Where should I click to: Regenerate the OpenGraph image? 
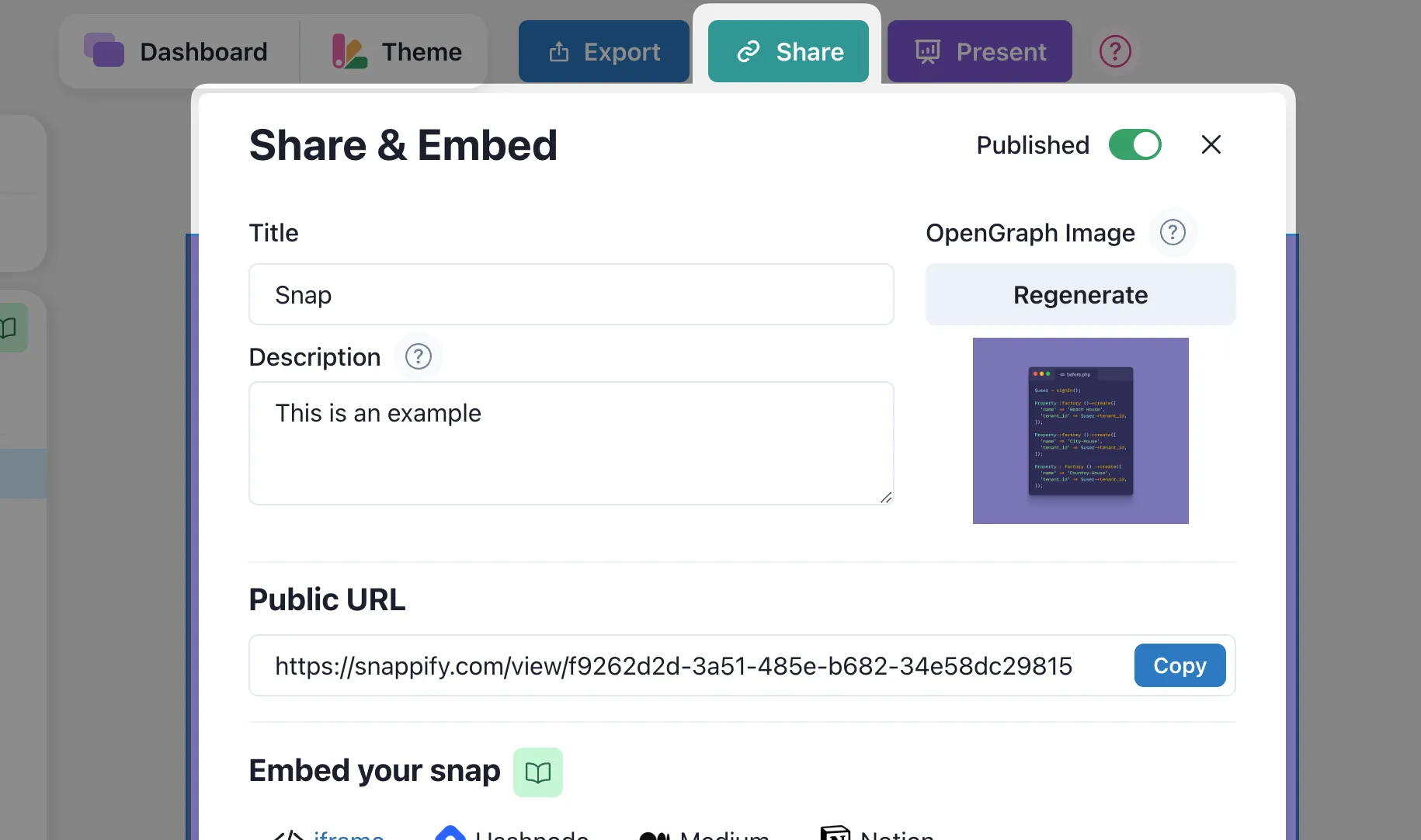[1081, 294]
